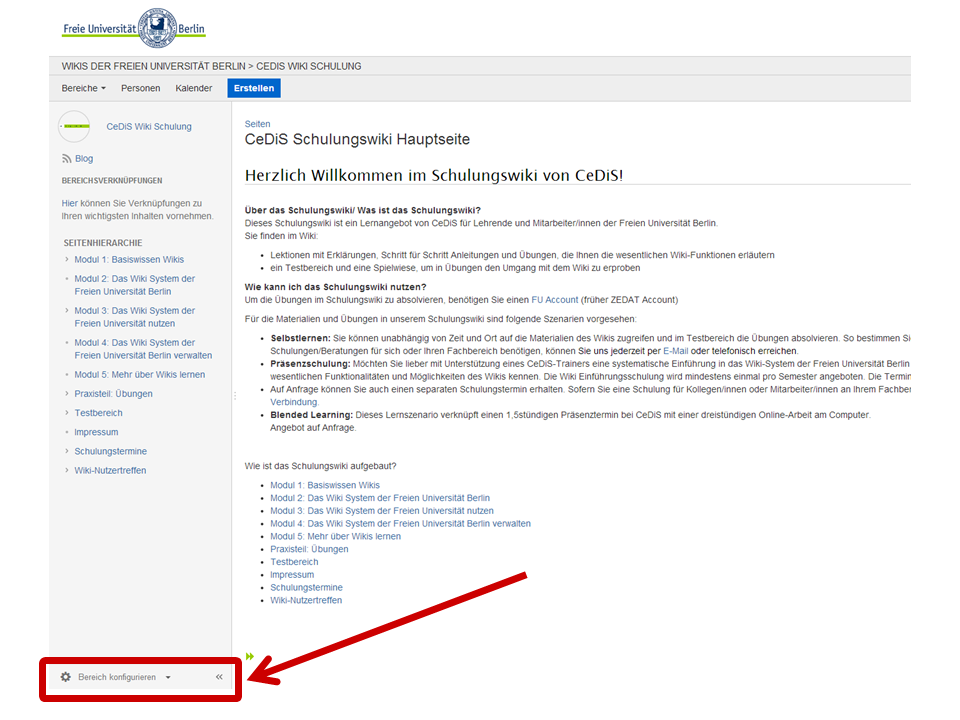
Task: Open the Blog link in sidebar
Action: (84, 159)
